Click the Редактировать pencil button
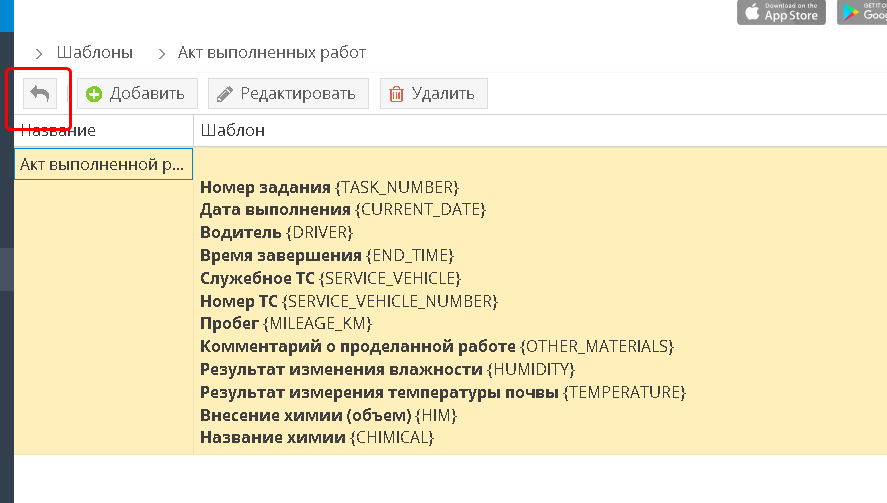Viewport: 887px width, 503px height. click(288, 94)
